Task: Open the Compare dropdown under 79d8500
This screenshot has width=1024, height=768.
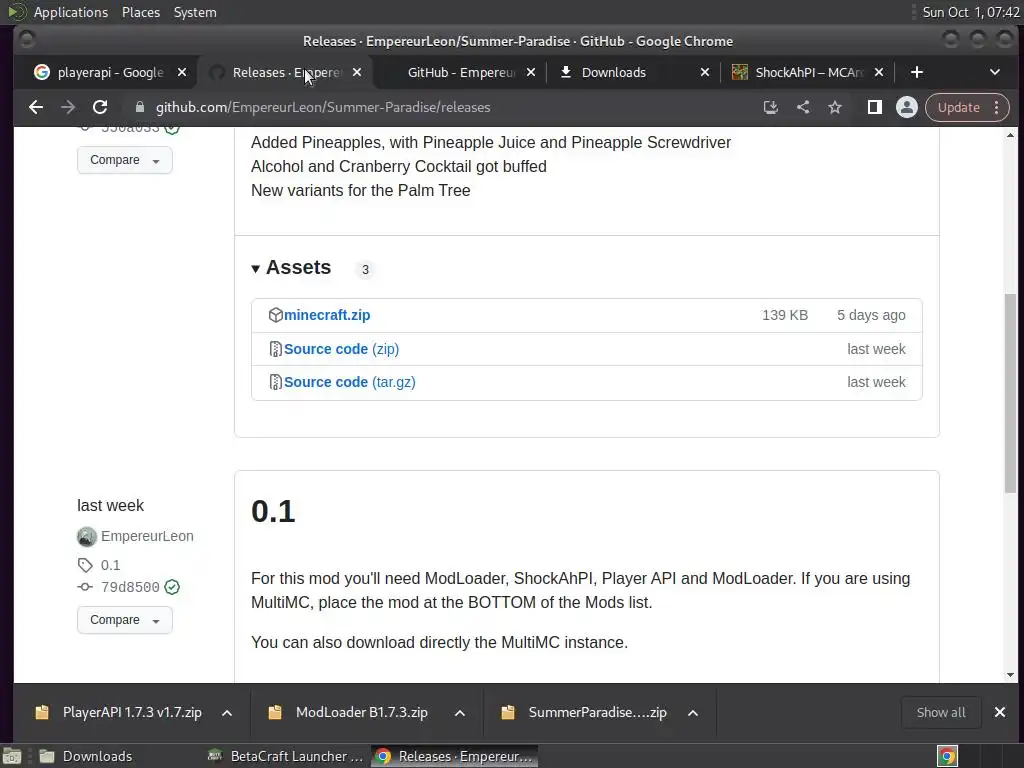Action: (x=125, y=620)
